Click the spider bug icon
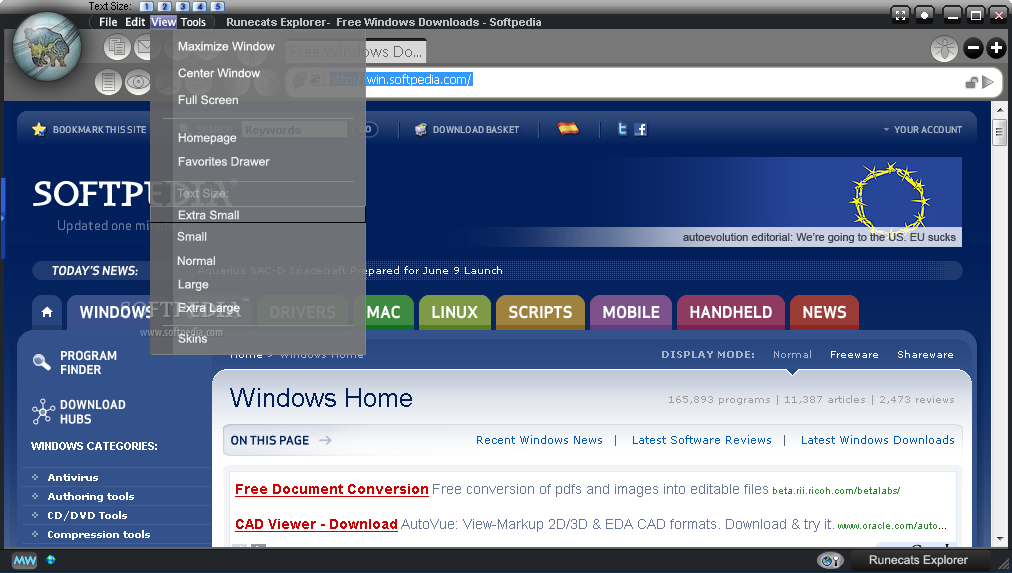Image resolution: width=1012 pixels, height=573 pixels. pyautogui.click(x=944, y=48)
